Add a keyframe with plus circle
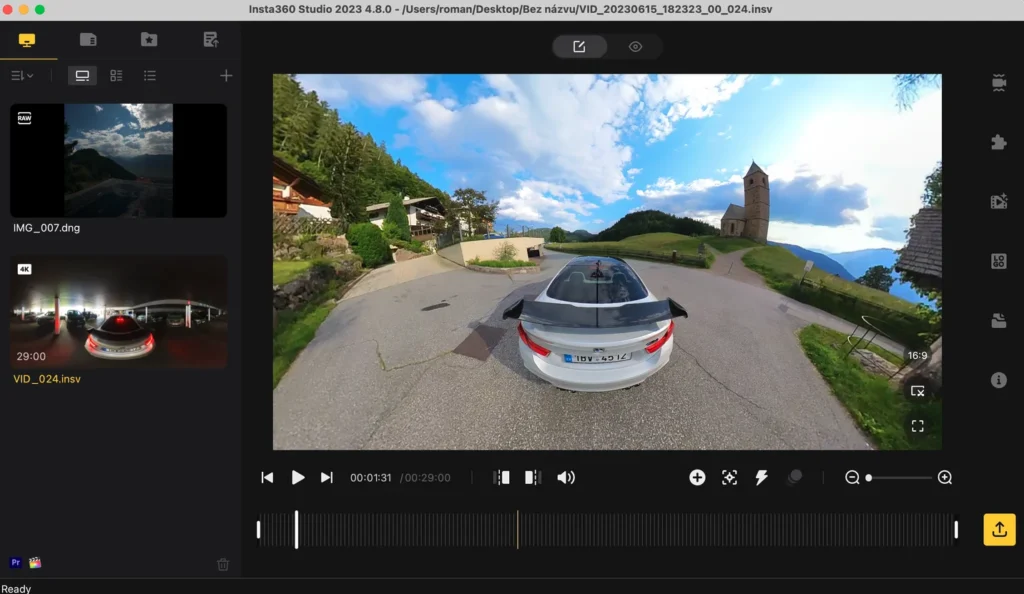1024x594 pixels. (697, 478)
